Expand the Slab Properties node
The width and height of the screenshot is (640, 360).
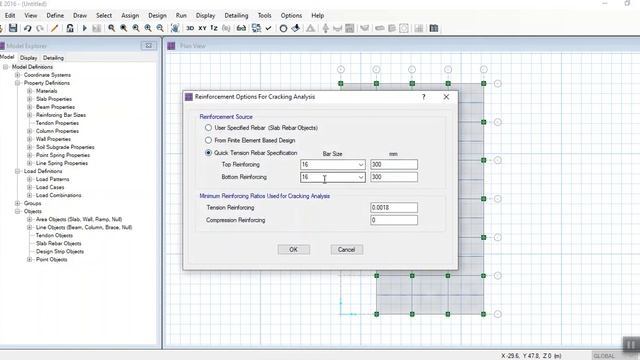pos(29,99)
